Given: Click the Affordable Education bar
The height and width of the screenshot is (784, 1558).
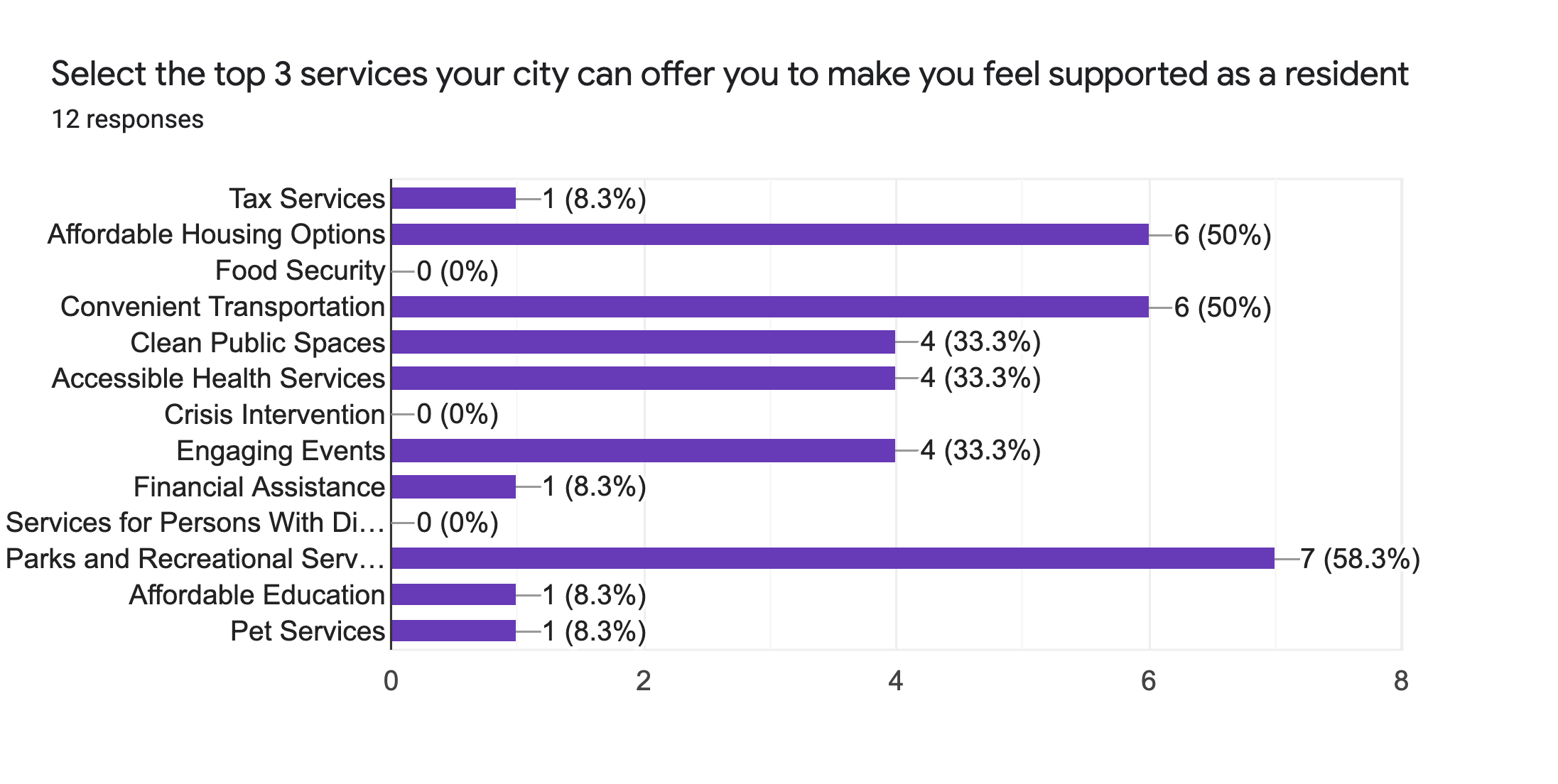Looking at the screenshot, I should (454, 594).
